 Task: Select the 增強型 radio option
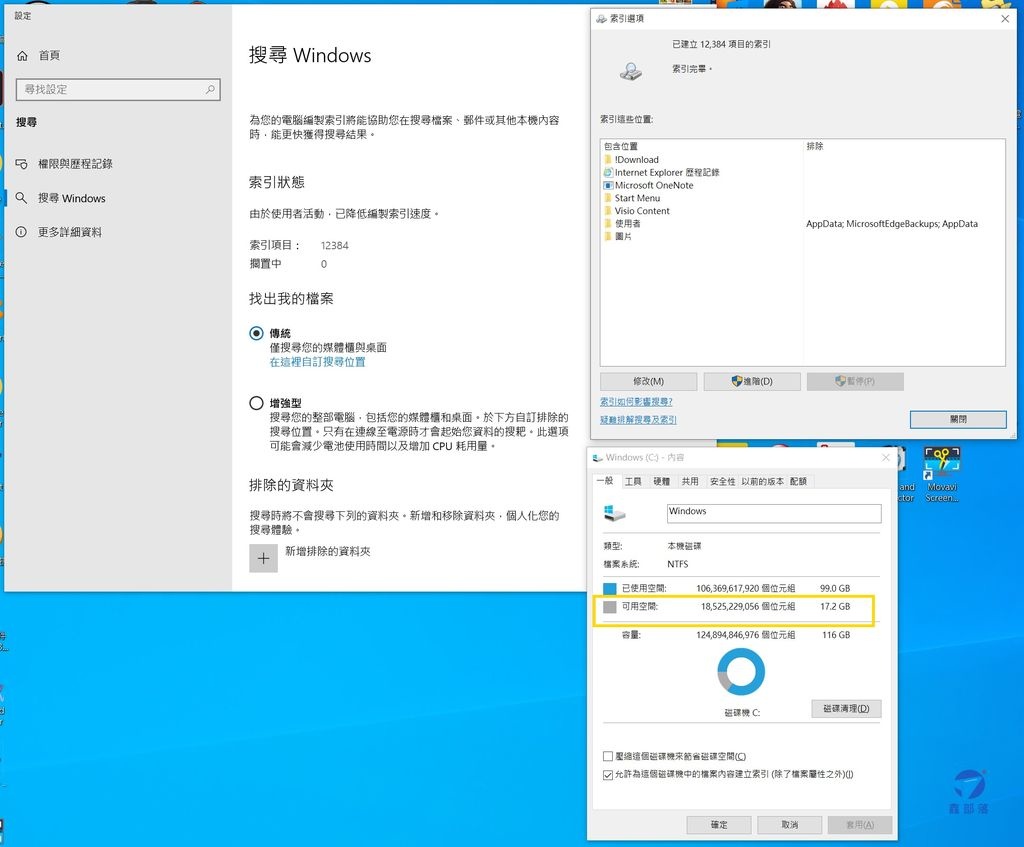click(x=256, y=403)
